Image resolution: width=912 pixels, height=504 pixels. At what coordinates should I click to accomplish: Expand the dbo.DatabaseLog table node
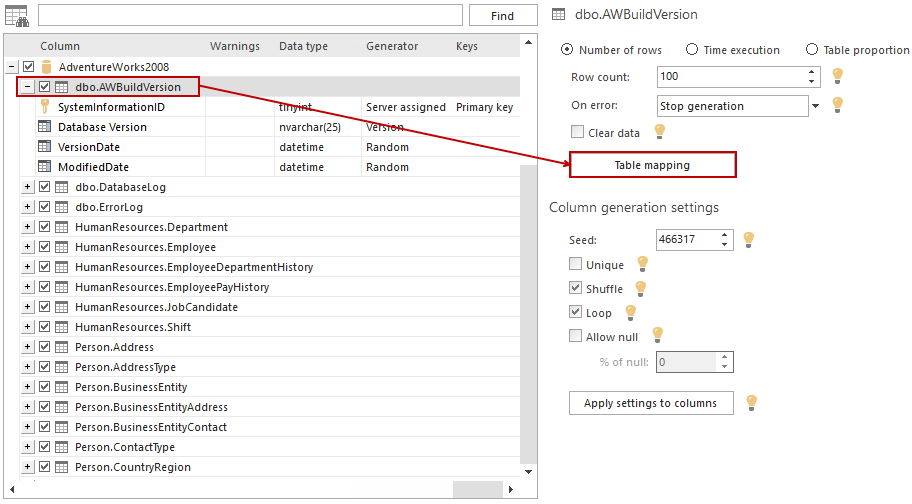27,187
